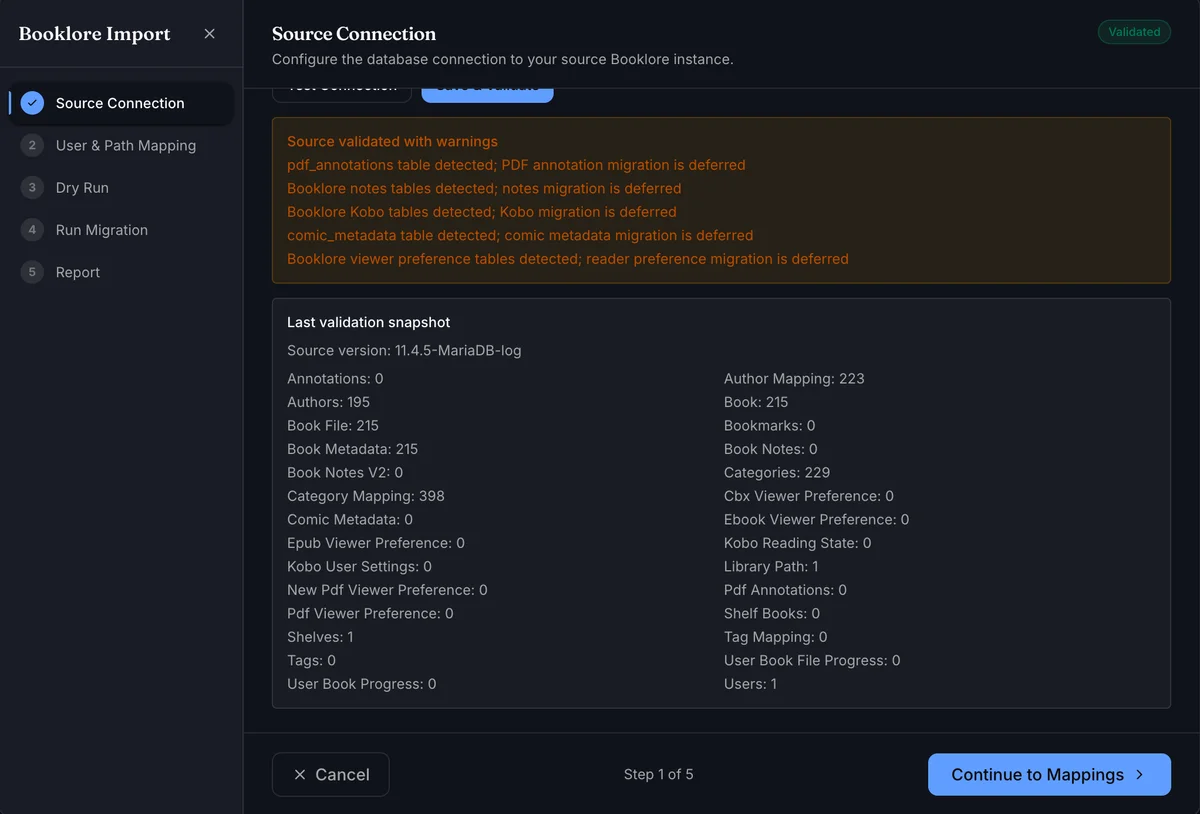Image resolution: width=1200 pixels, height=814 pixels.
Task: Click 'Kobo User Settings: 0' entry
Action: pyautogui.click(x=359, y=567)
